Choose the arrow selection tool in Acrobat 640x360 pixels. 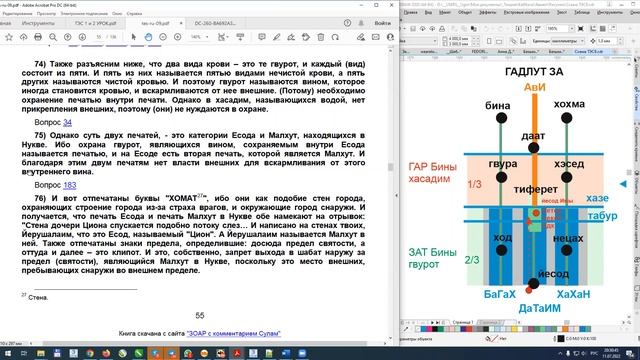133,37
